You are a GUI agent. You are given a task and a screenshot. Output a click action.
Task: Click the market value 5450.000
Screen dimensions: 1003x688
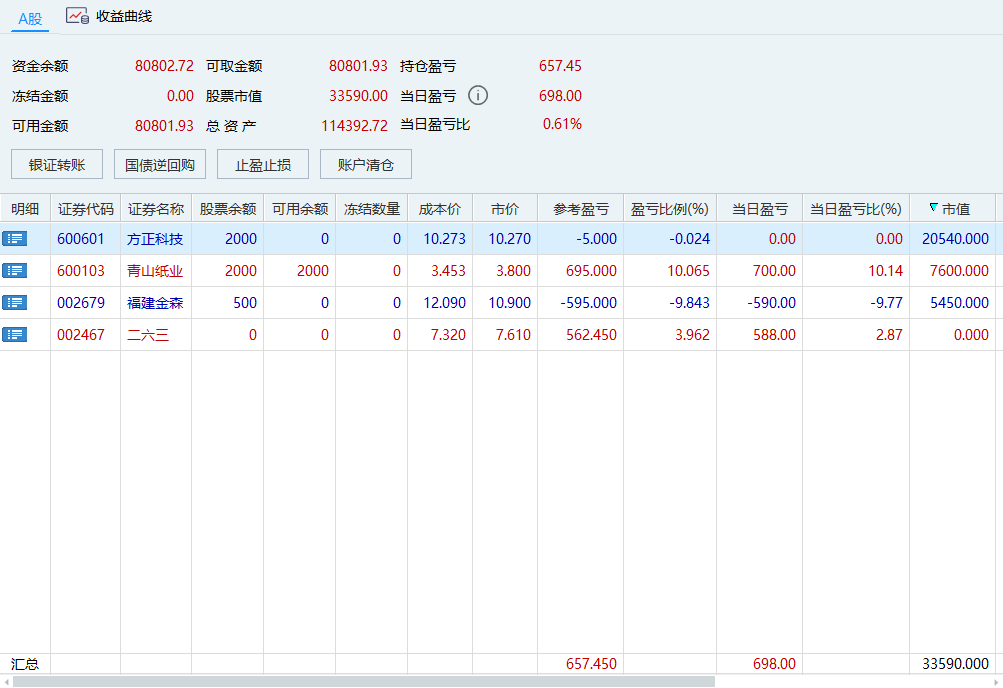(x=960, y=302)
